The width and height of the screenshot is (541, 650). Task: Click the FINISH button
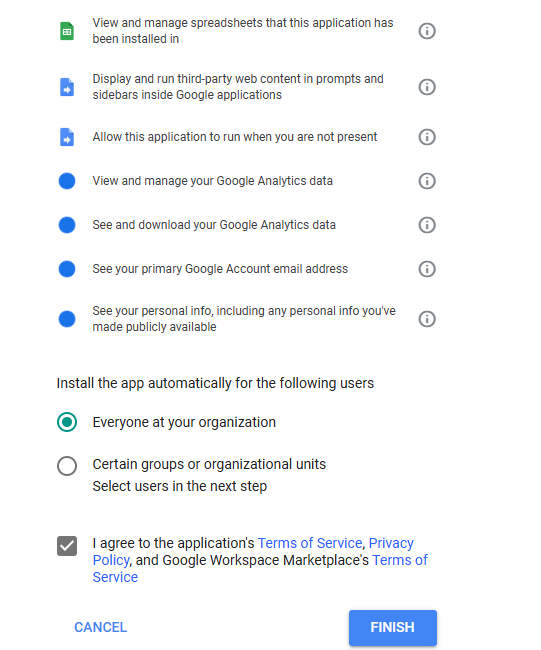[393, 627]
